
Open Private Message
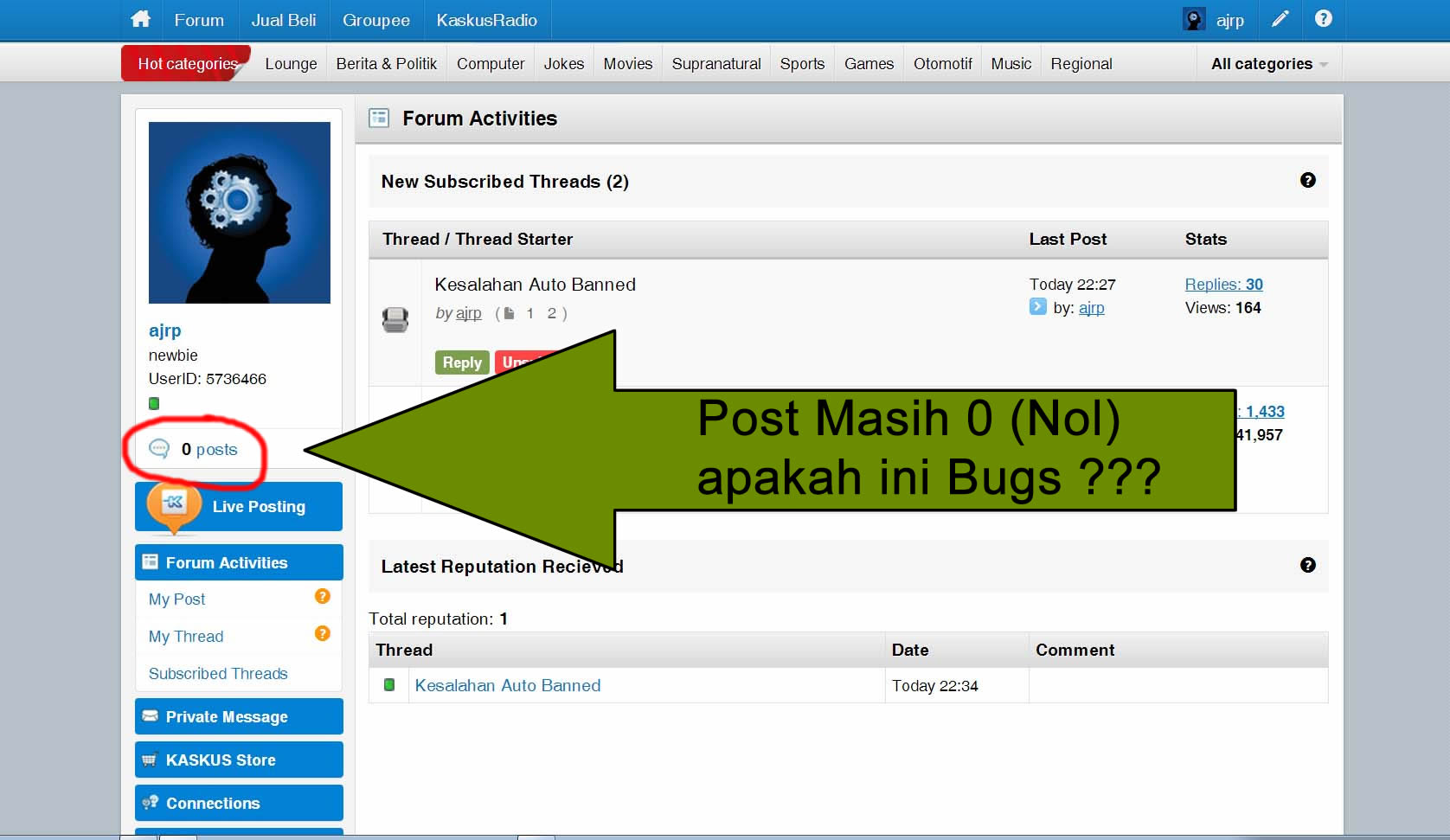(239, 716)
